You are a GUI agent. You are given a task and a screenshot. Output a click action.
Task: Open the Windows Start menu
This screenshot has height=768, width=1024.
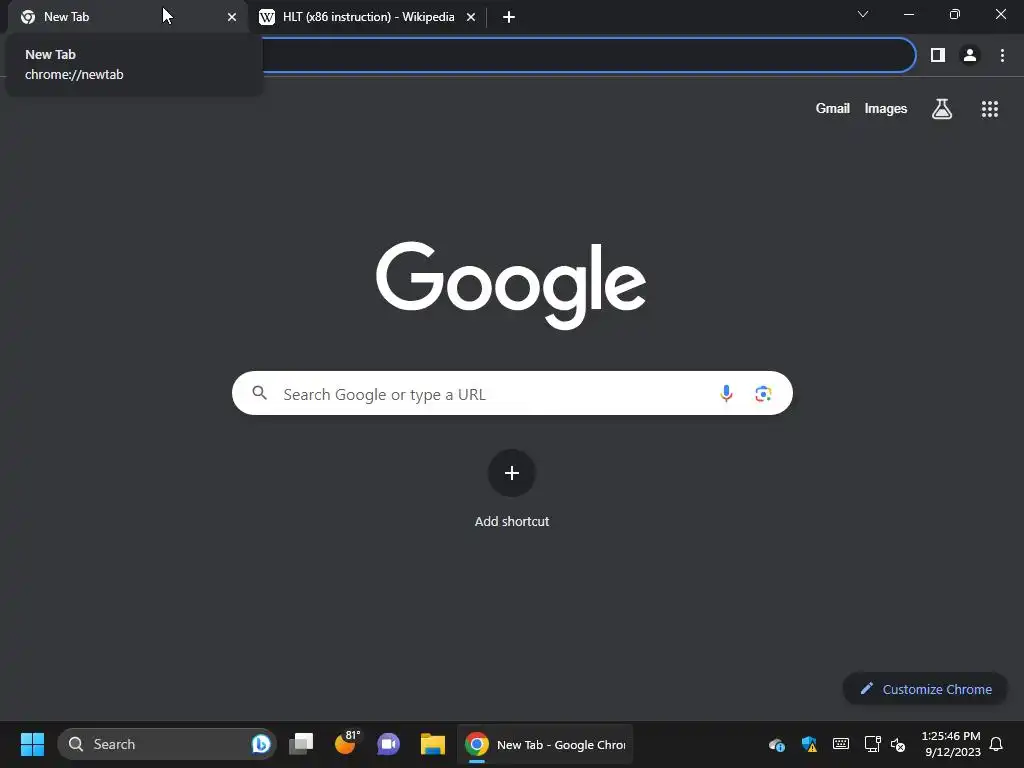coord(32,744)
